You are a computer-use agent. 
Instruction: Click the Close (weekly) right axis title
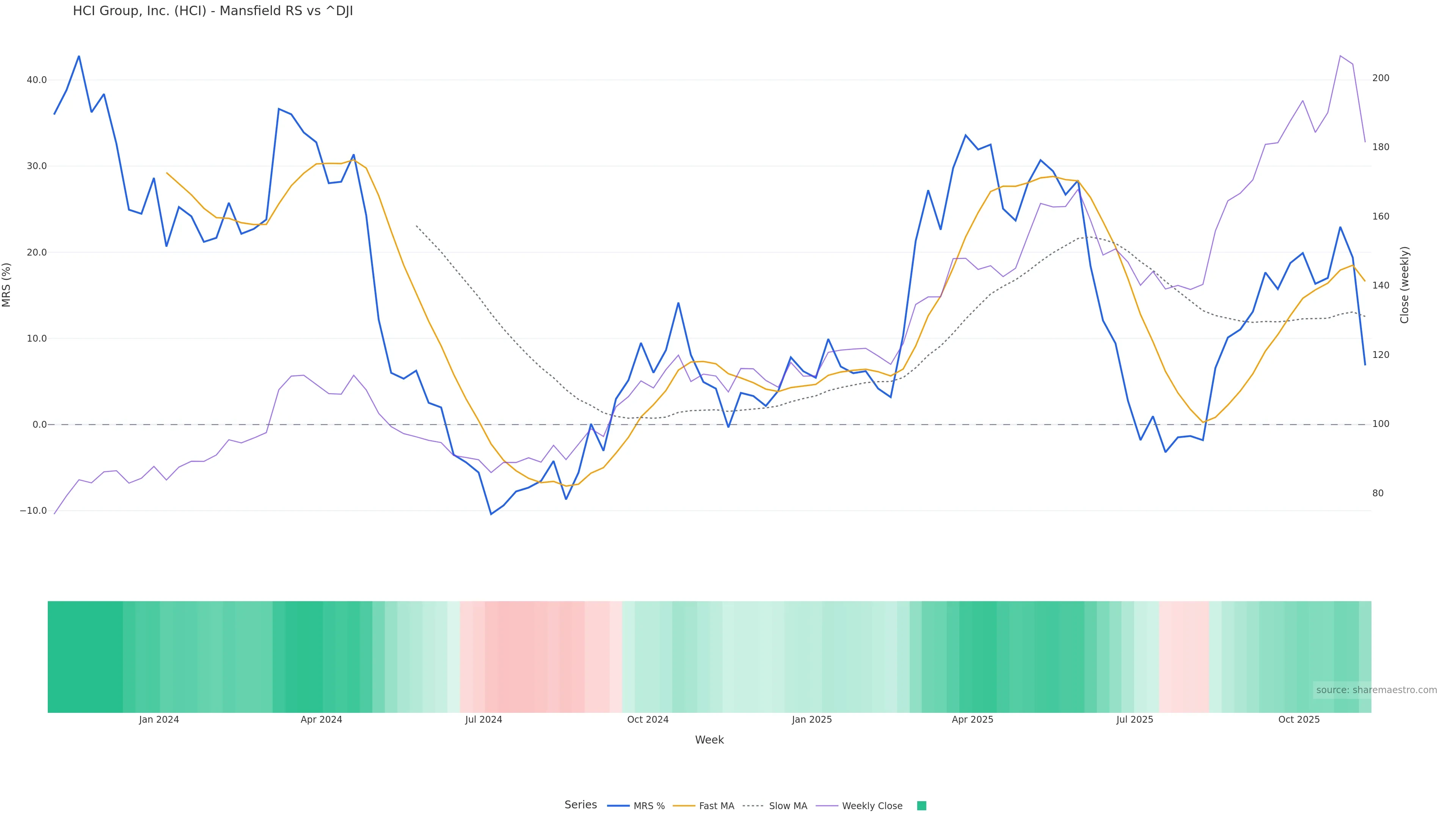1404,285
